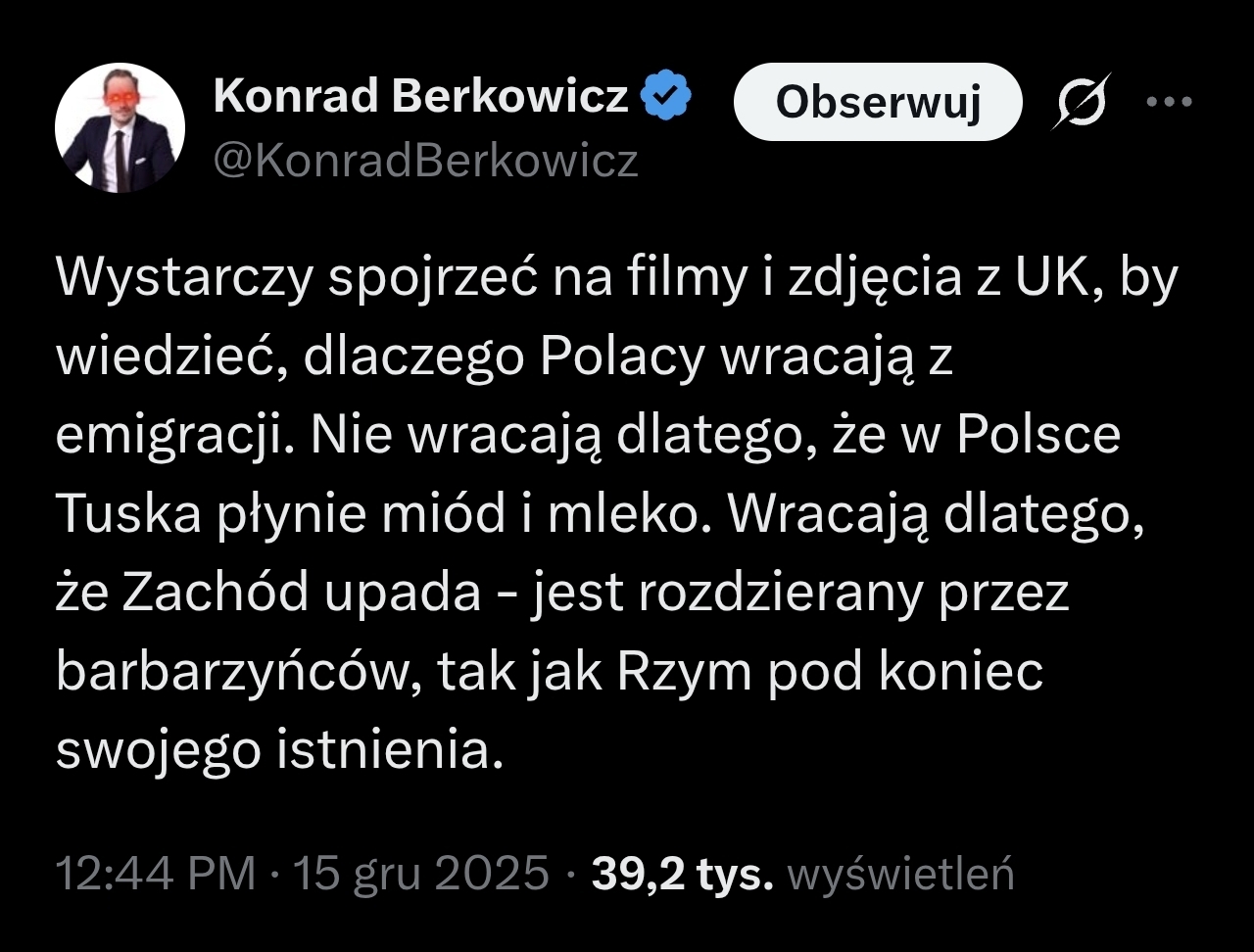Click the wyświetleń views label

click(x=901, y=873)
